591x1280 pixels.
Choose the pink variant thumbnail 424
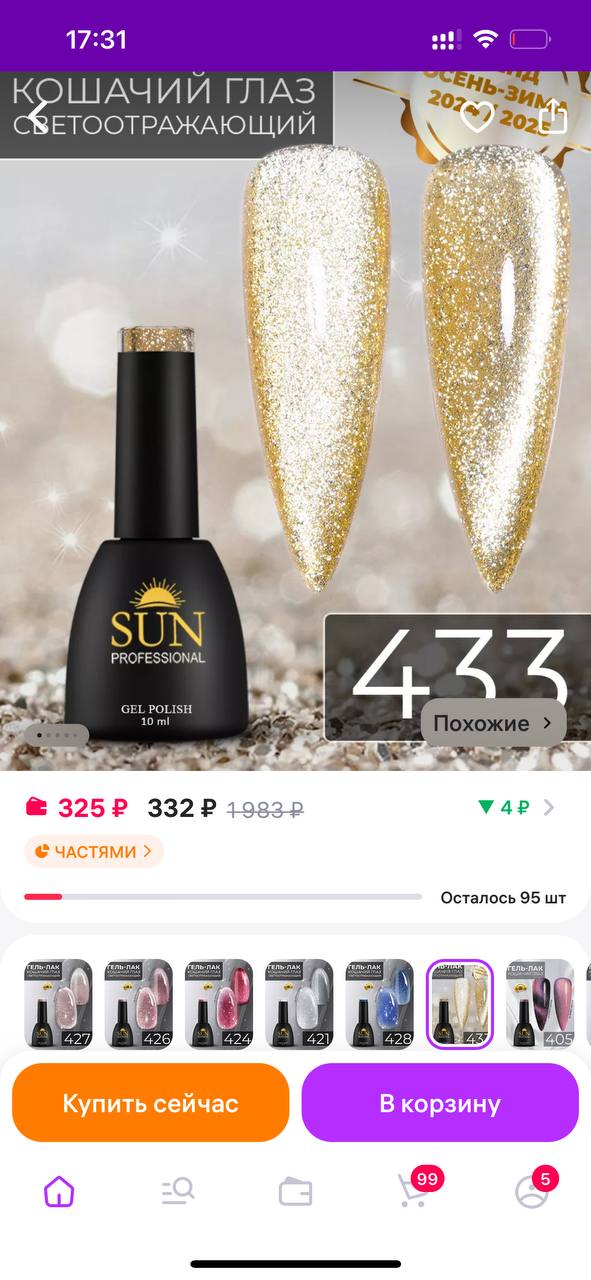point(219,1004)
